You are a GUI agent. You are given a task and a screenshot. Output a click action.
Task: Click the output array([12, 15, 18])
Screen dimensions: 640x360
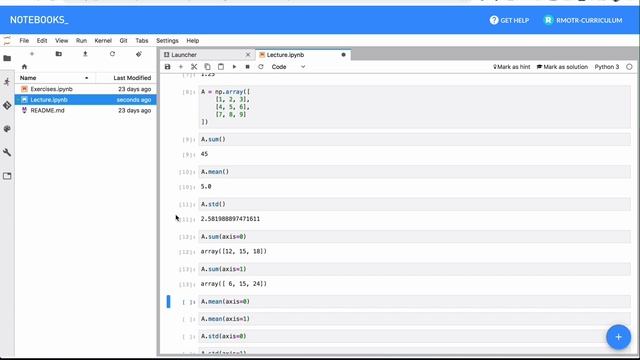pyautogui.click(x=233, y=251)
